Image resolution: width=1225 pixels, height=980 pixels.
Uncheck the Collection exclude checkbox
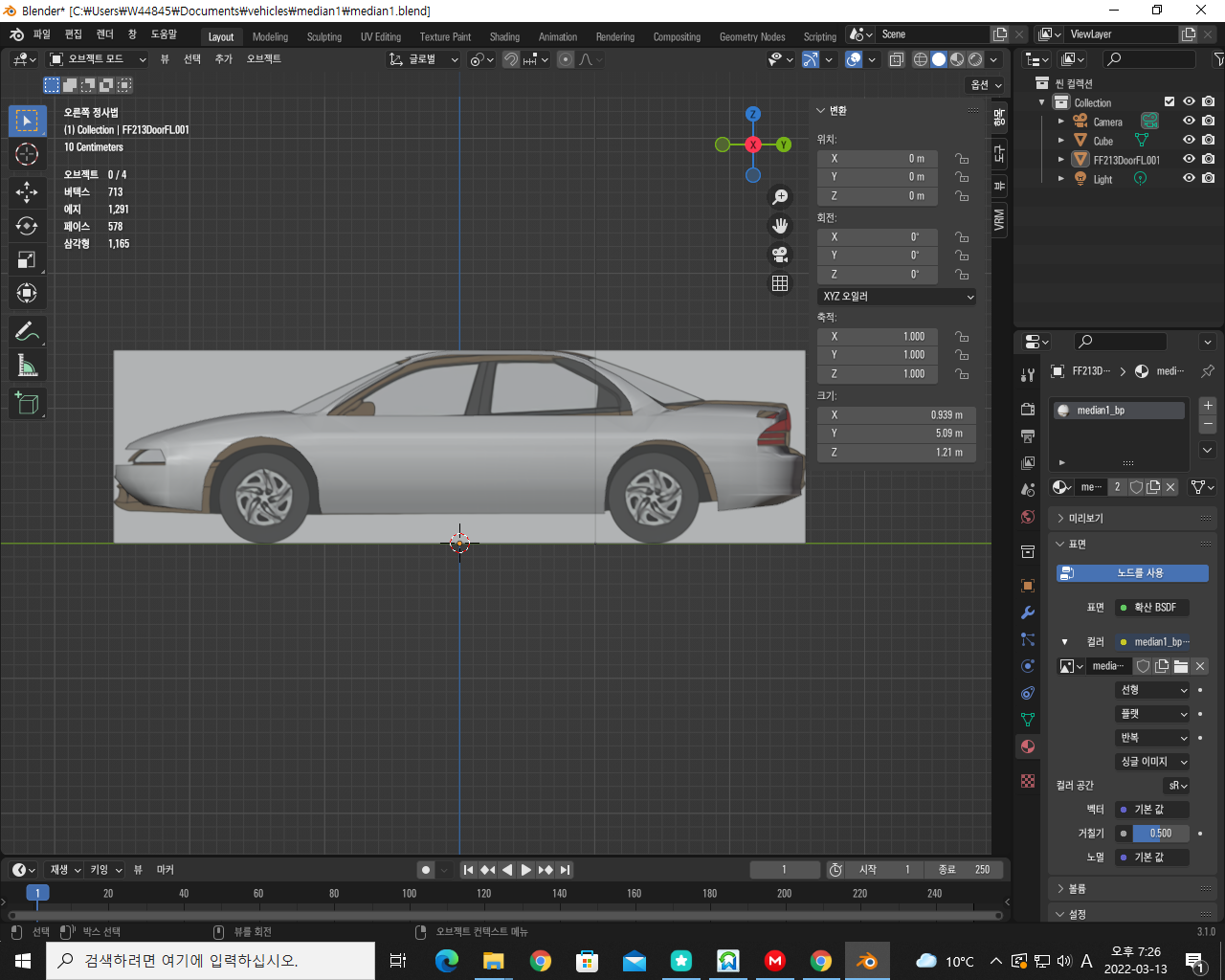click(x=1169, y=102)
